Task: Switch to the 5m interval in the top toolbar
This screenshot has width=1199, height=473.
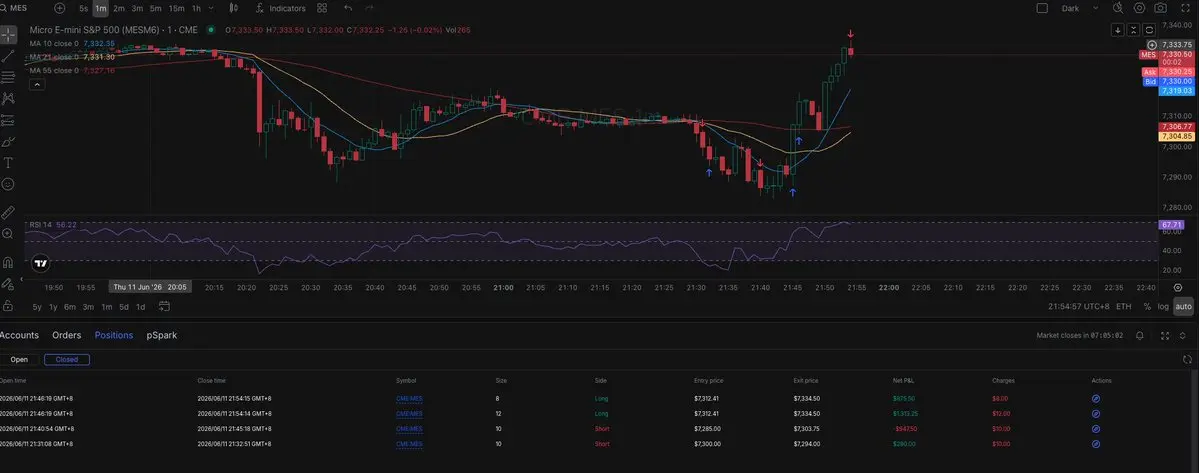Action: pyautogui.click(x=155, y=8)
